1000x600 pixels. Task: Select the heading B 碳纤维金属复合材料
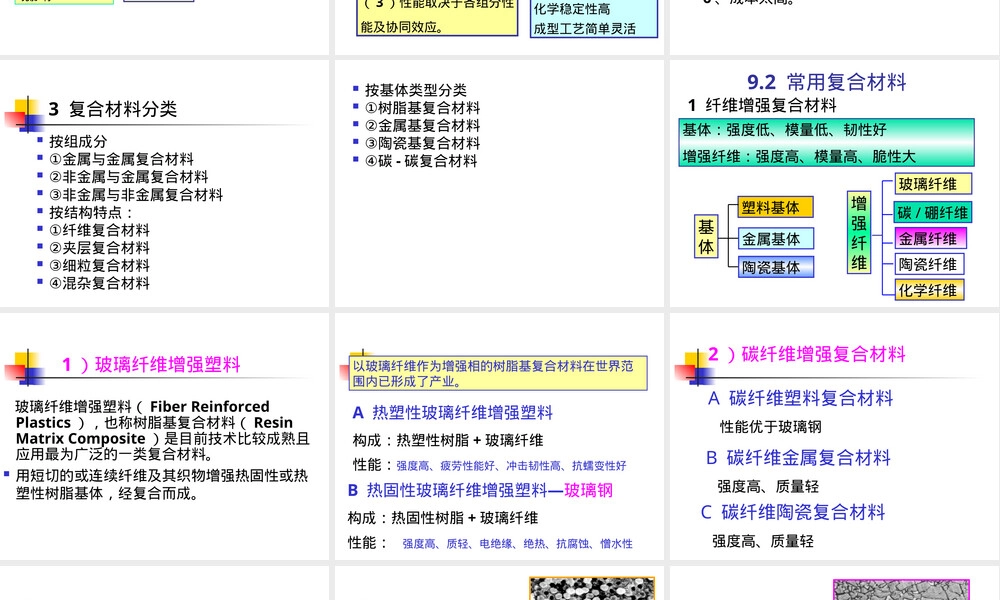pyautogui.click(x=798, y=458)
